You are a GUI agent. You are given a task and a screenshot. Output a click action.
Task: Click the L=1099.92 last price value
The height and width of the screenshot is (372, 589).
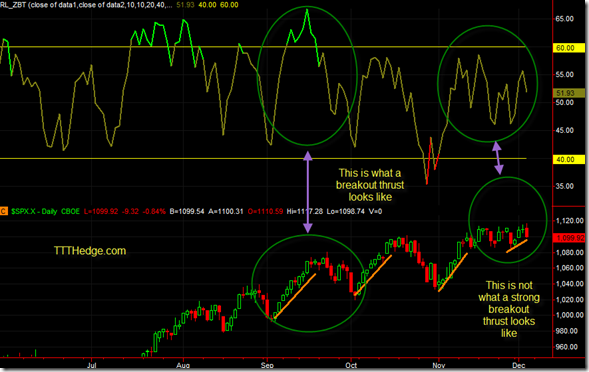101,212
